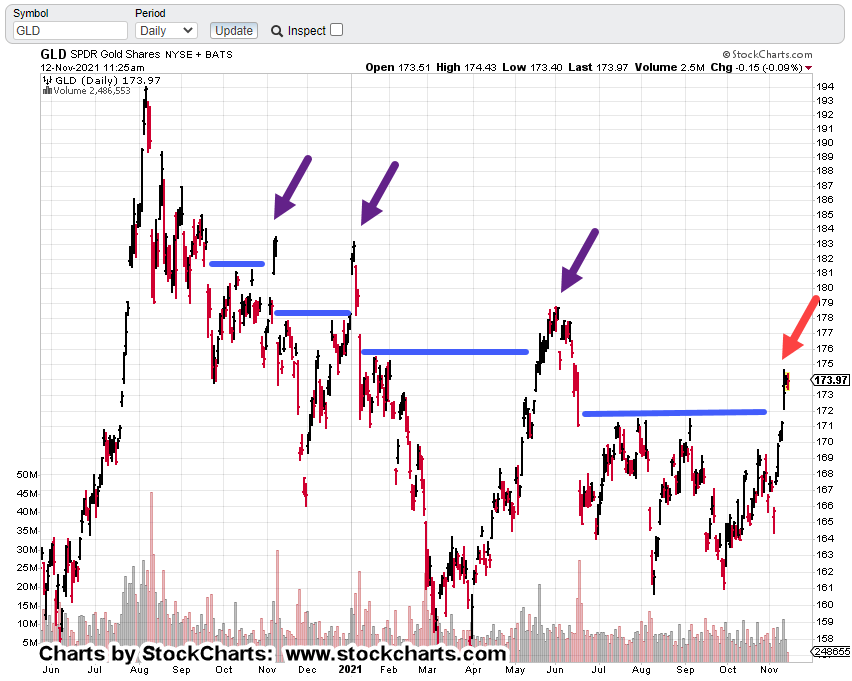Click the red arrow marking the latest price
This screenshot has width=852, height=681.
click(800, 328)
